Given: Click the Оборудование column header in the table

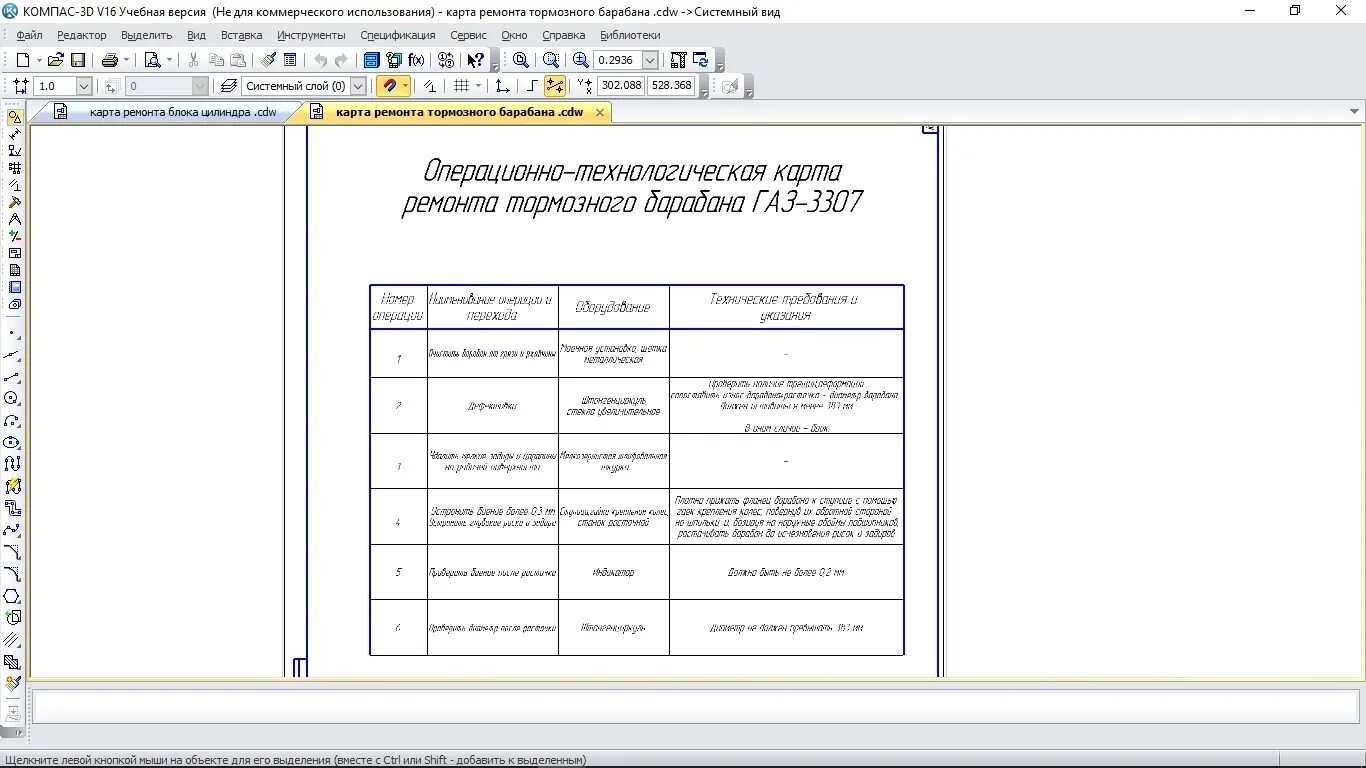Looking at the screenshot, I should 613,308.
